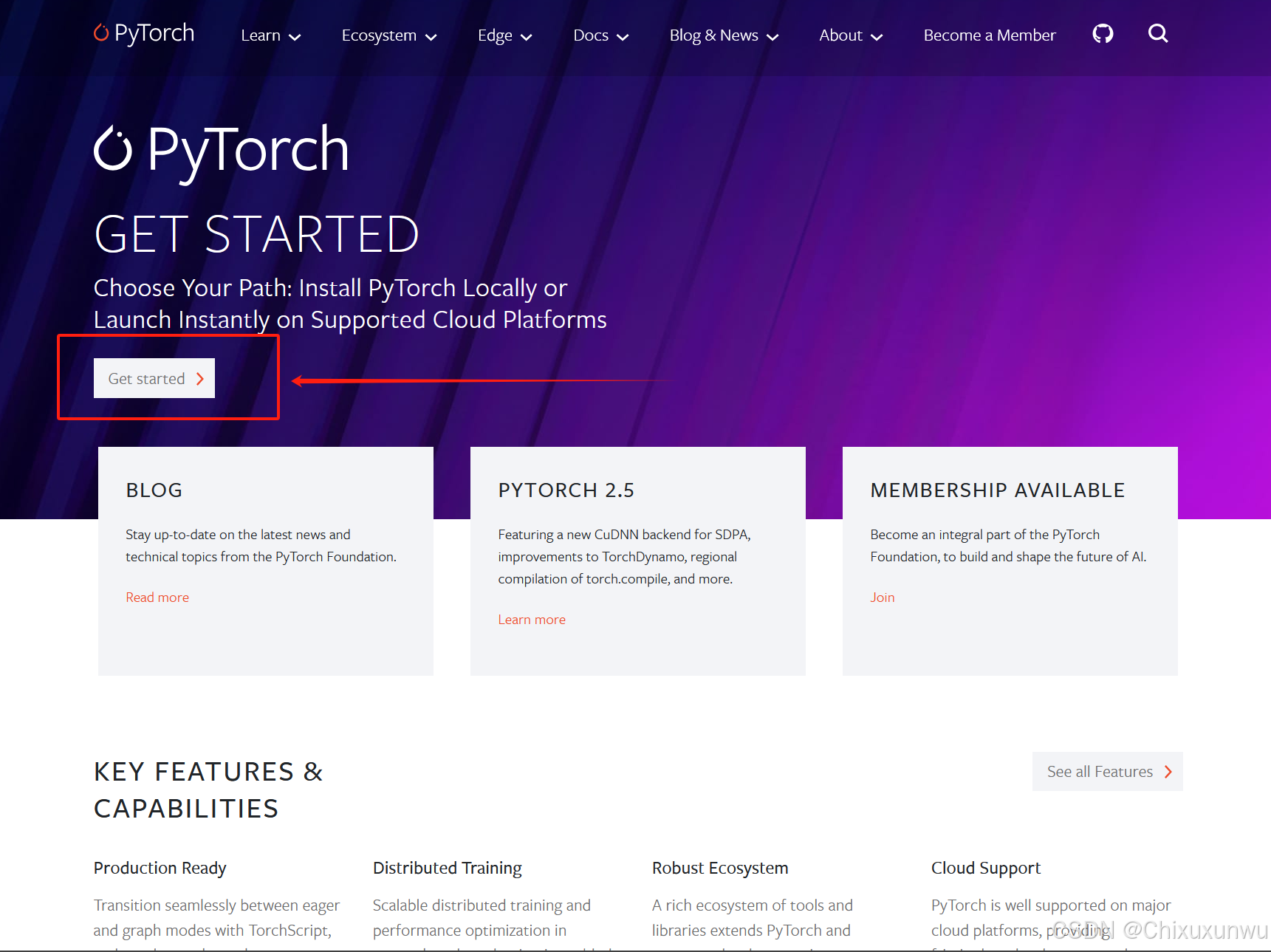This screenshot has height=952, width=1271.
Task: Open the GitHub icon link
Action: (x=1103, y=34)
